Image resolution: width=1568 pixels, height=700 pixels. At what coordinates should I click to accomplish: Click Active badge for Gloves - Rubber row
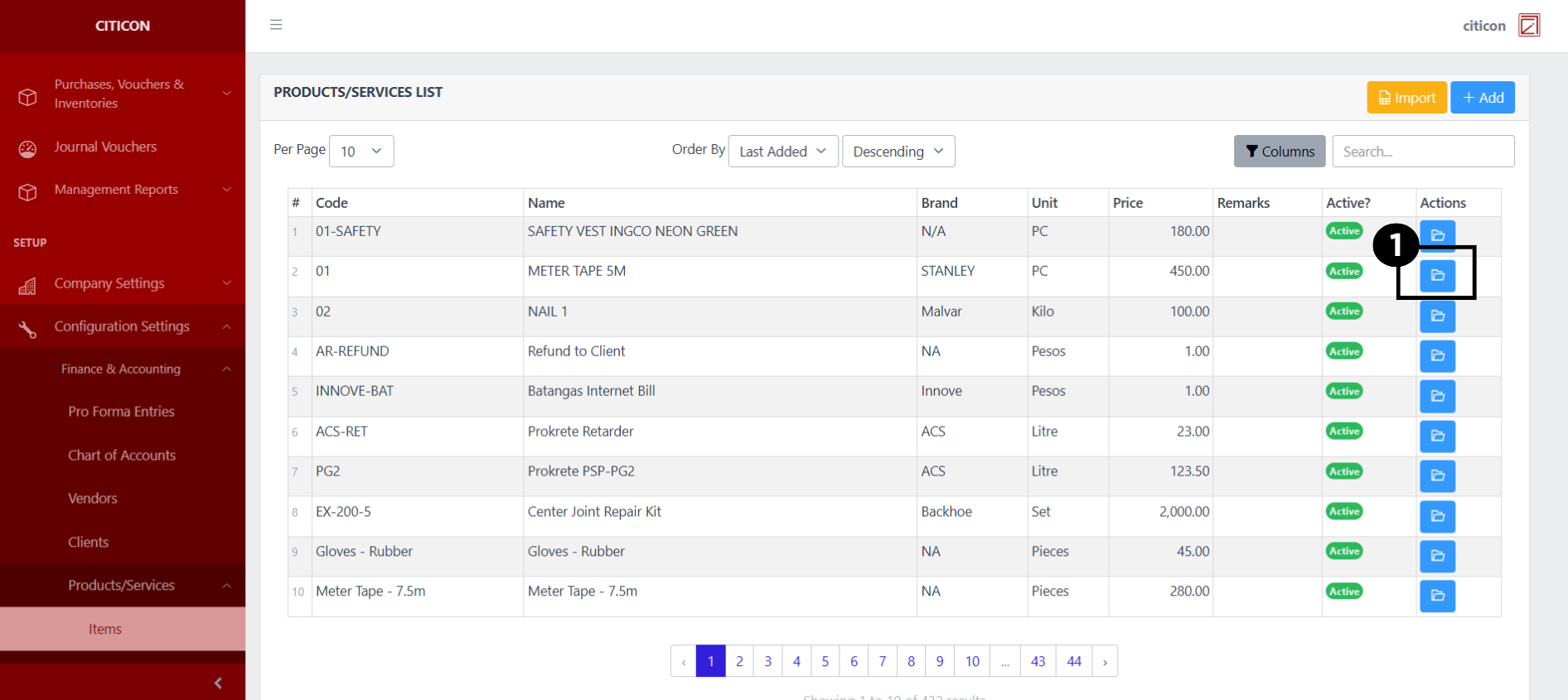tap(1343, 551)
